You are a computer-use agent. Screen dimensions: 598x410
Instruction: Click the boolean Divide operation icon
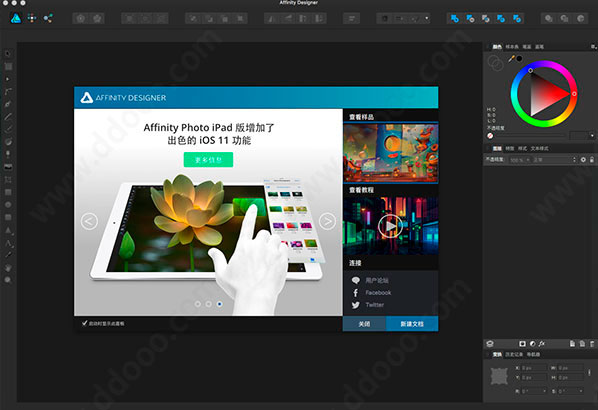click(517, 18)
